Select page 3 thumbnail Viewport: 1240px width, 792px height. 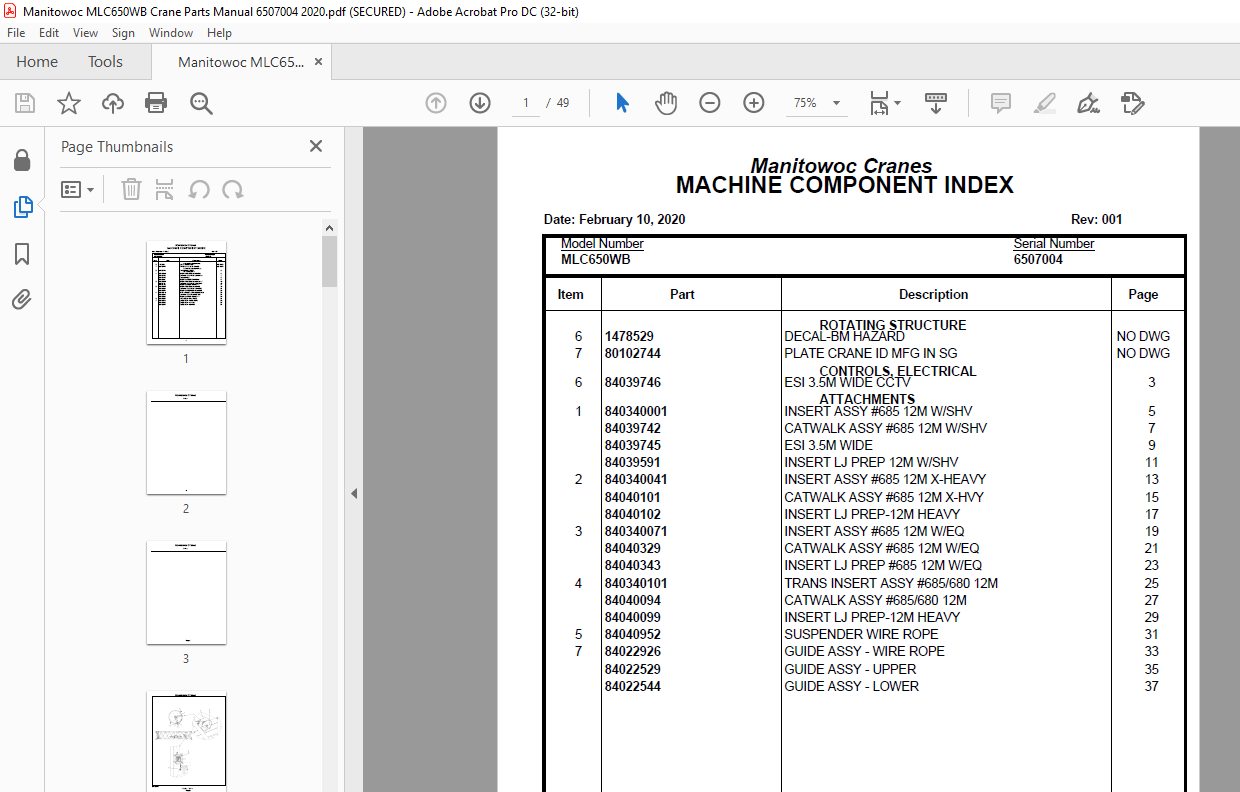click(186, 592)
